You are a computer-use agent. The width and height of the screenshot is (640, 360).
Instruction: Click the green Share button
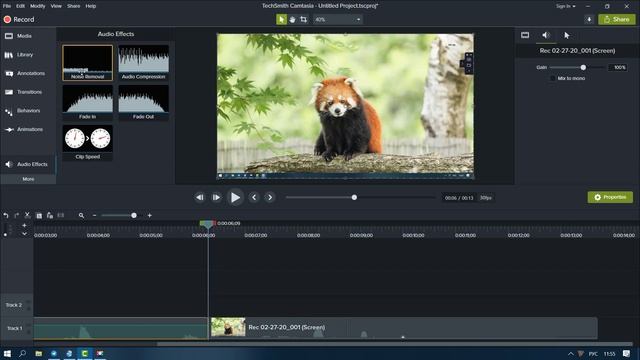coord(616,19)
